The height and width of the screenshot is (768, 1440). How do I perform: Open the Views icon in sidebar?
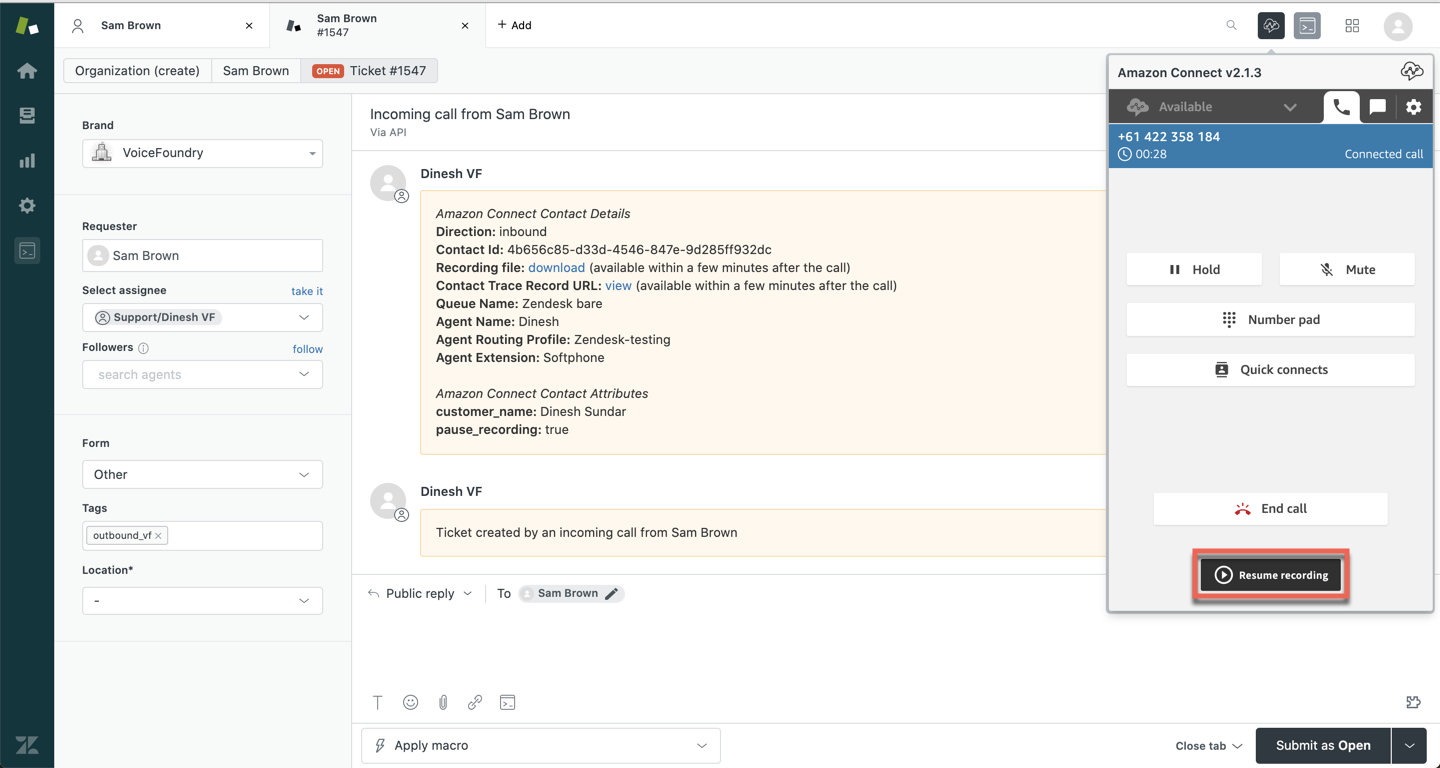27,116
